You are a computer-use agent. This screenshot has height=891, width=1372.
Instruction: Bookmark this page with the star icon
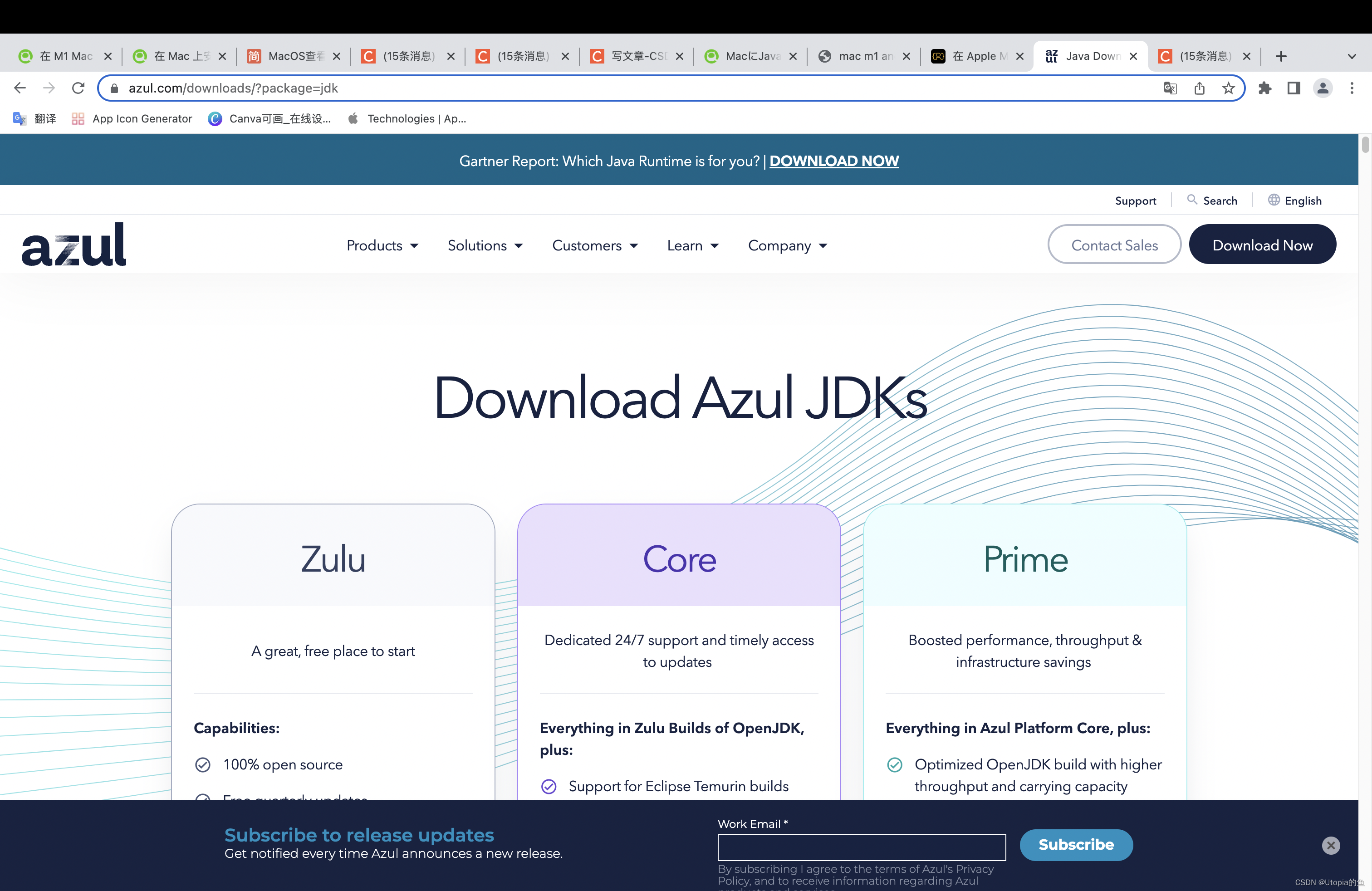point(1229,88)
